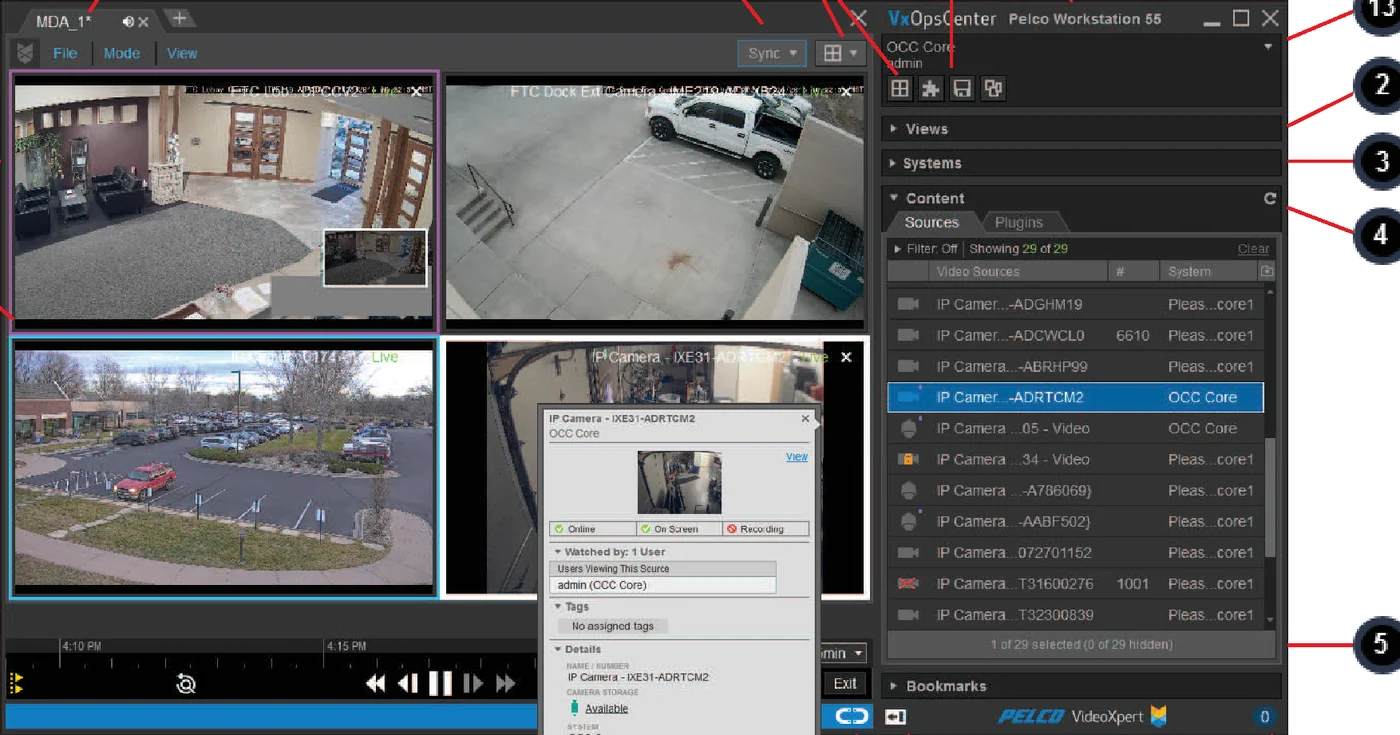The image size is (1400, 735).
Task: Close the FTC Dock Ext Camera video cell
Action: tap(846, 91)
